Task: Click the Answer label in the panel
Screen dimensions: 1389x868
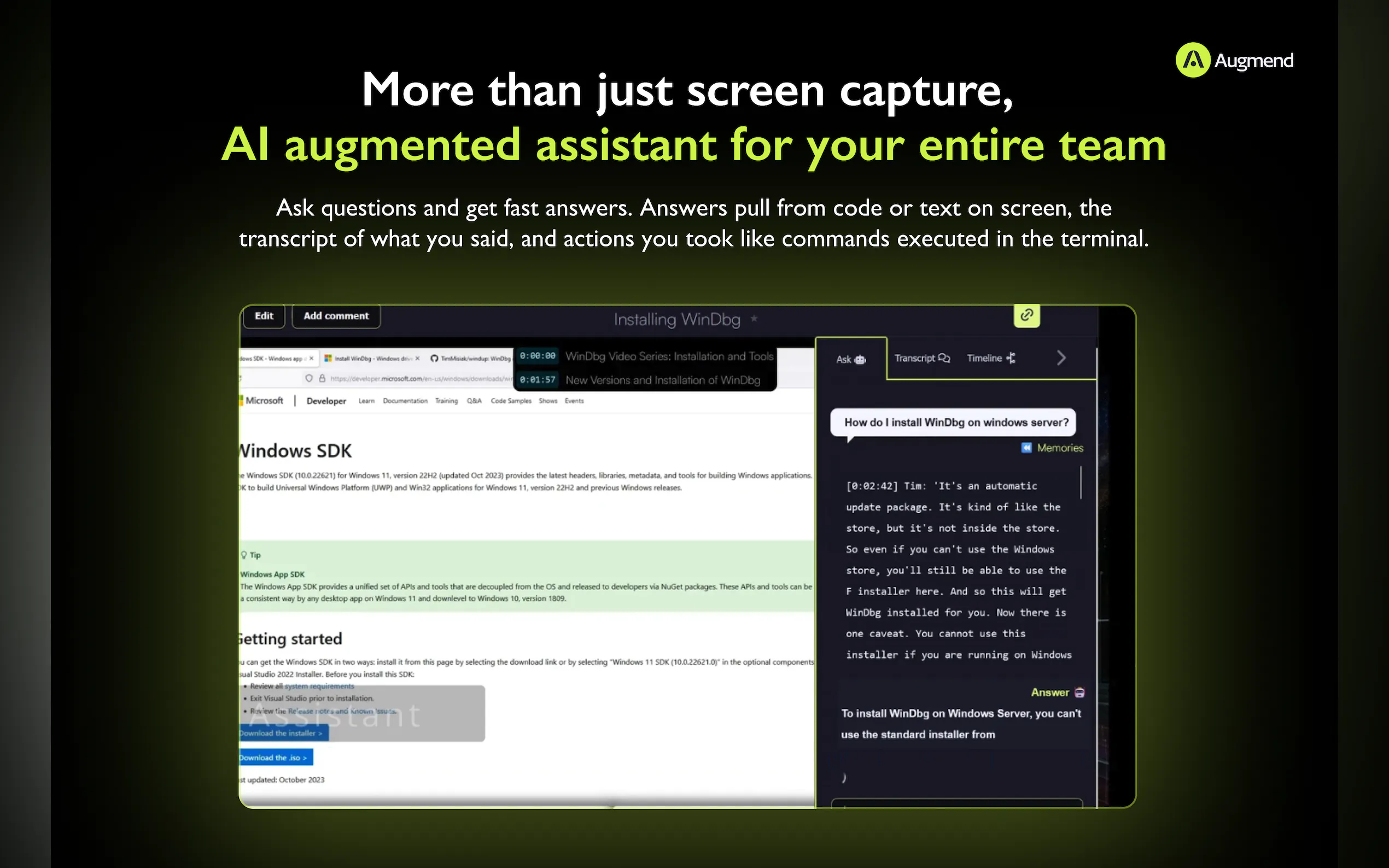Action: point(1049,693)
